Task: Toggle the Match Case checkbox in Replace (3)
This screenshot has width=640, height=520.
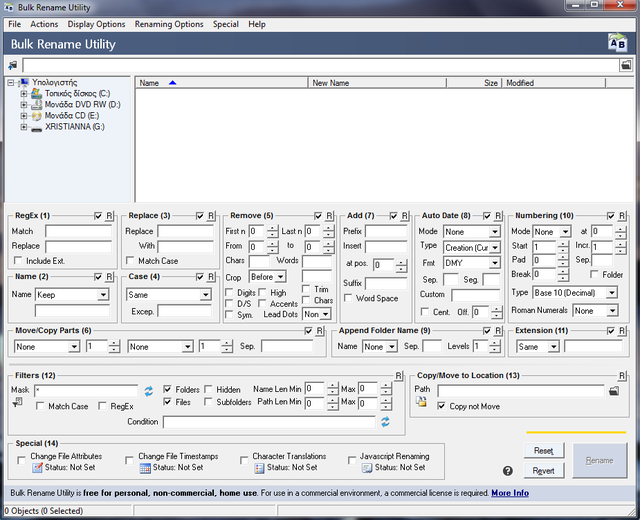Action: coord(130,260)
